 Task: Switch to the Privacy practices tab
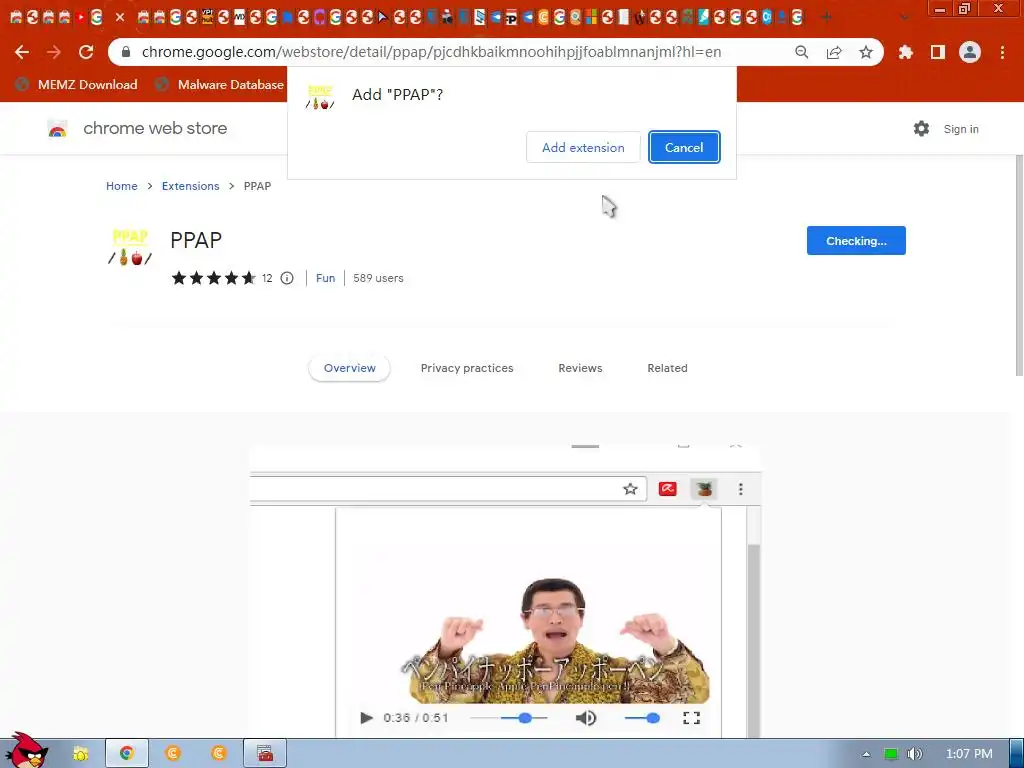click(x=467, y=368)
